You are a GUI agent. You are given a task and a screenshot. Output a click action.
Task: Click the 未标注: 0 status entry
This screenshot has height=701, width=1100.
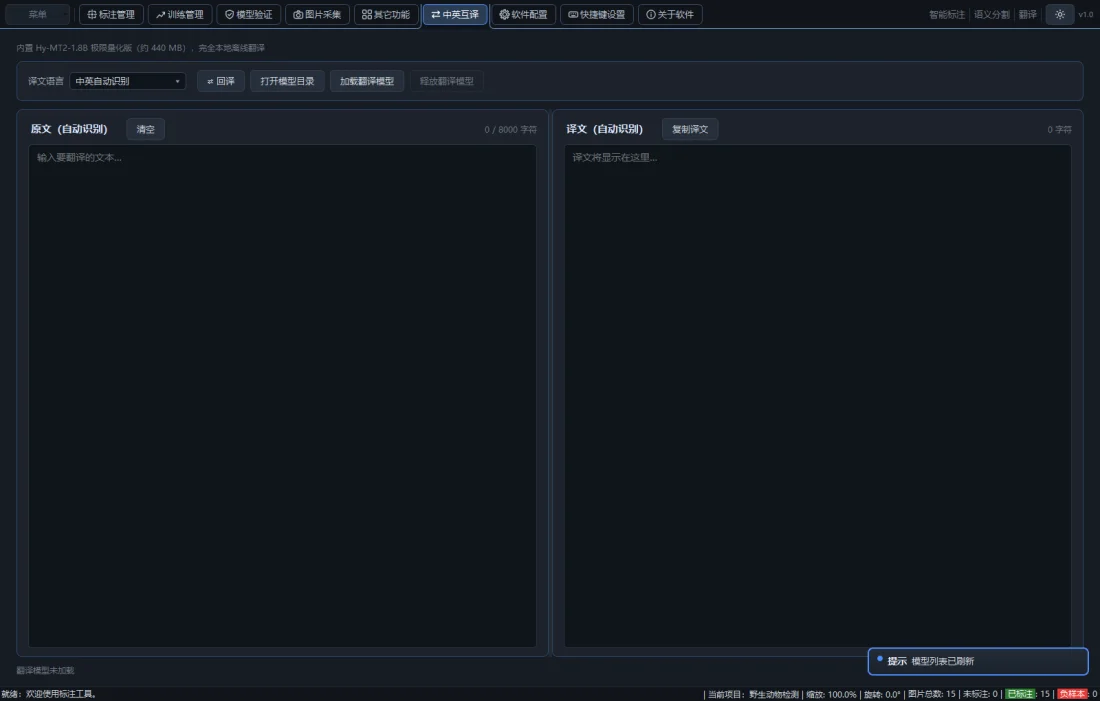[x=980, y=695]
